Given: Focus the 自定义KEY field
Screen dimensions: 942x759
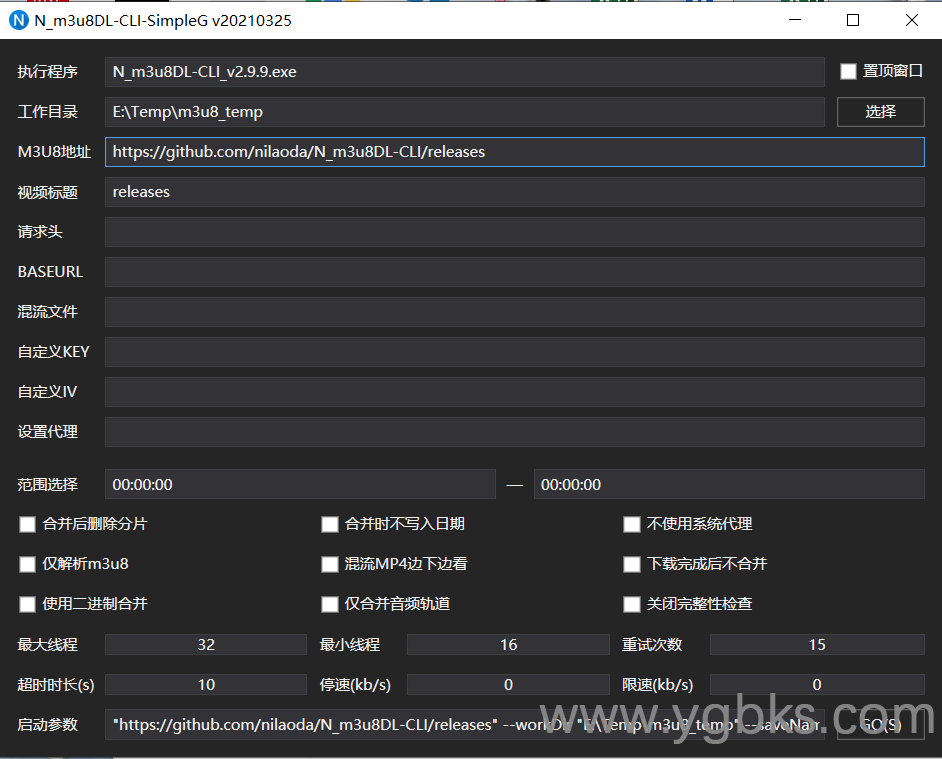Looking at the screenshot, I should coord(515,352).
